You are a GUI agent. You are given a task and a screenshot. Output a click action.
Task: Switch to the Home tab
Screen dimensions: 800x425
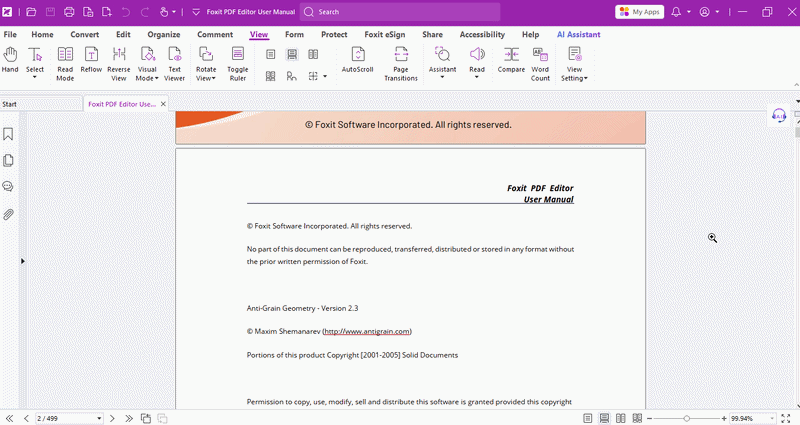[42, 34]
